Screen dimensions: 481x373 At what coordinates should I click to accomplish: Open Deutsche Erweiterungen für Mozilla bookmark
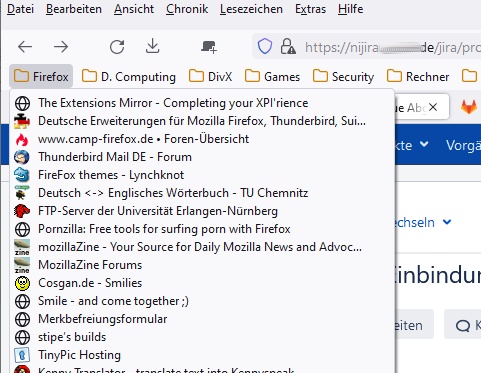(x=202, y=121)
